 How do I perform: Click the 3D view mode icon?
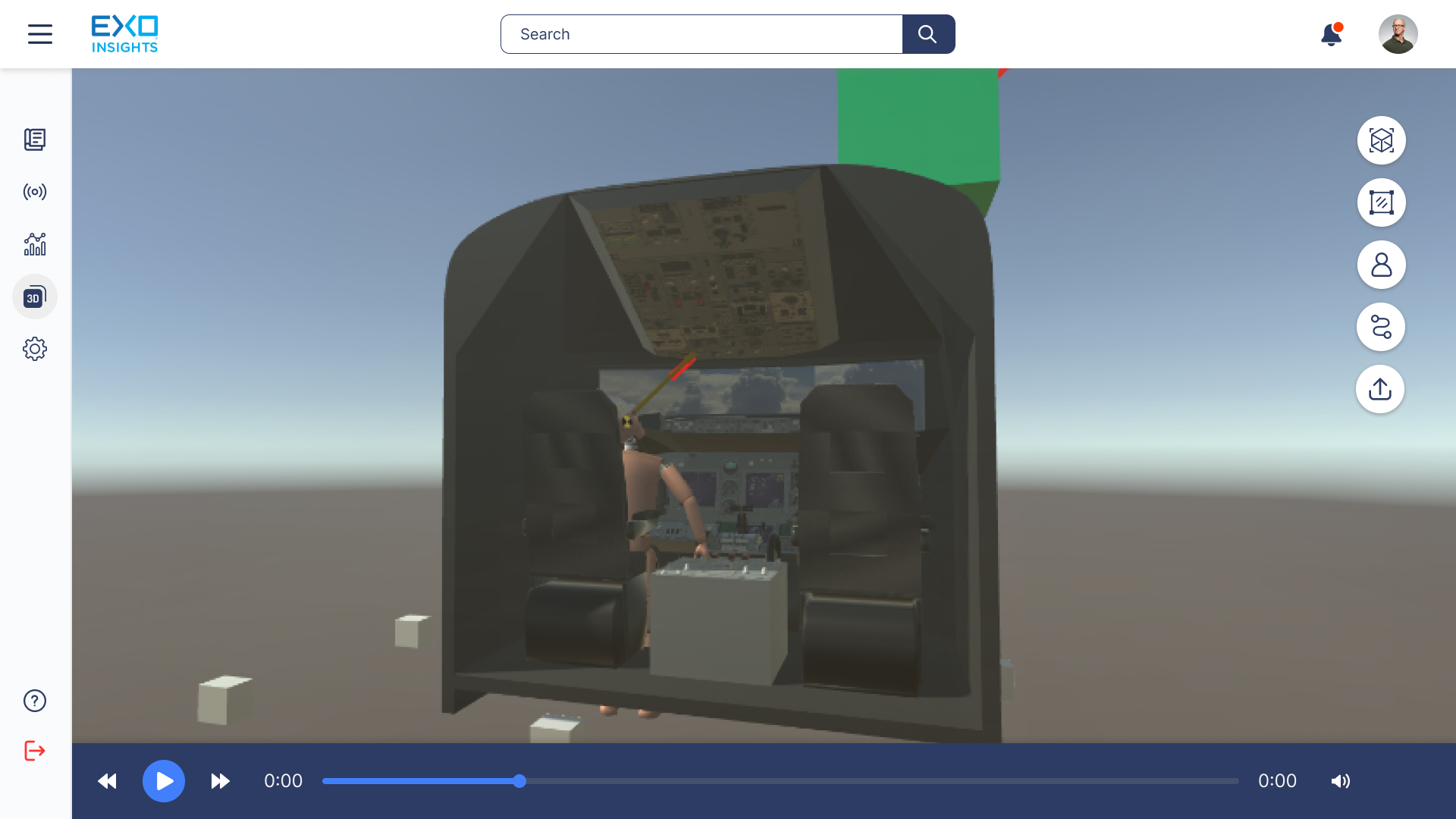[35, 296]
